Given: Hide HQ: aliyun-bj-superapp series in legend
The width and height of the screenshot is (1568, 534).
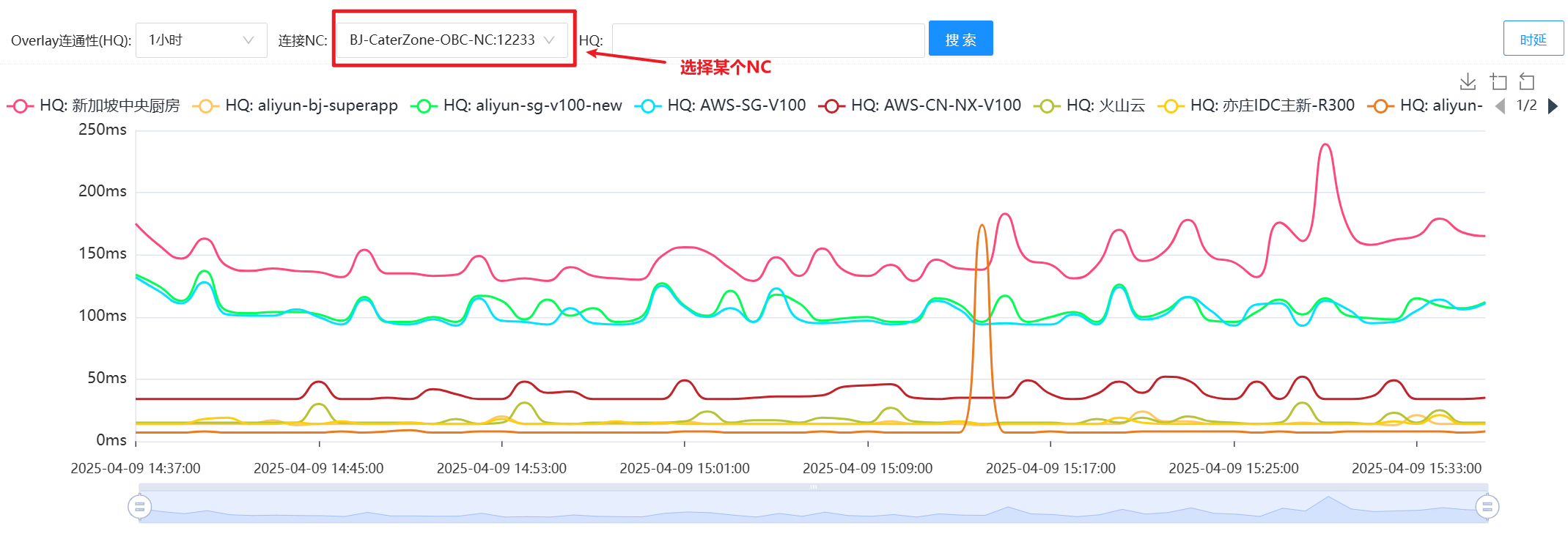Looking at the screenshot, I should click(x=297, y=106).
